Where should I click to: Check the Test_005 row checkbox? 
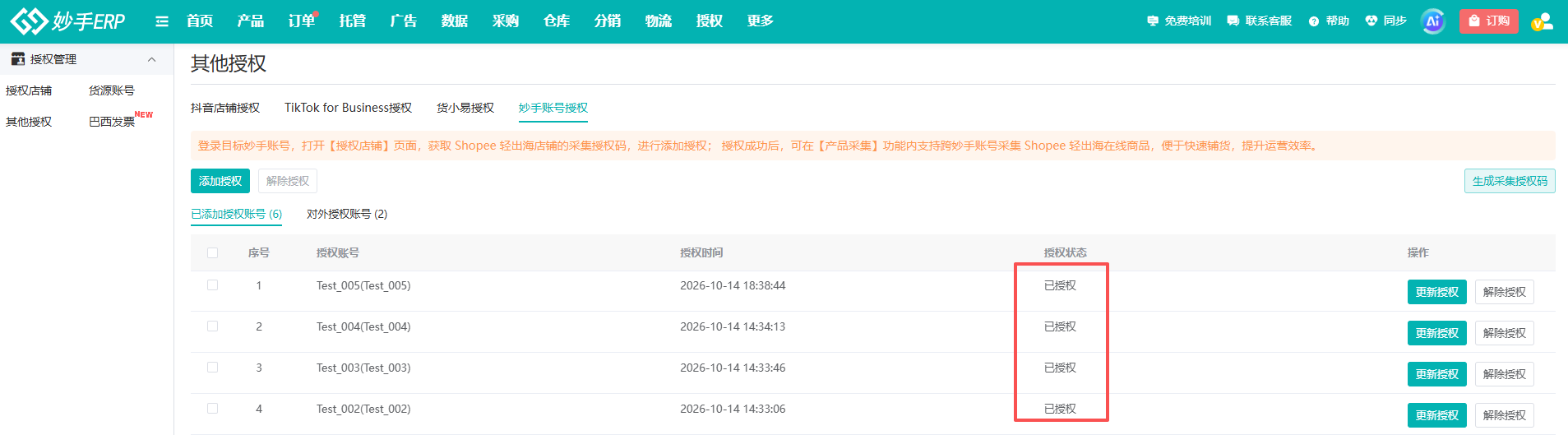click(213, 285)
